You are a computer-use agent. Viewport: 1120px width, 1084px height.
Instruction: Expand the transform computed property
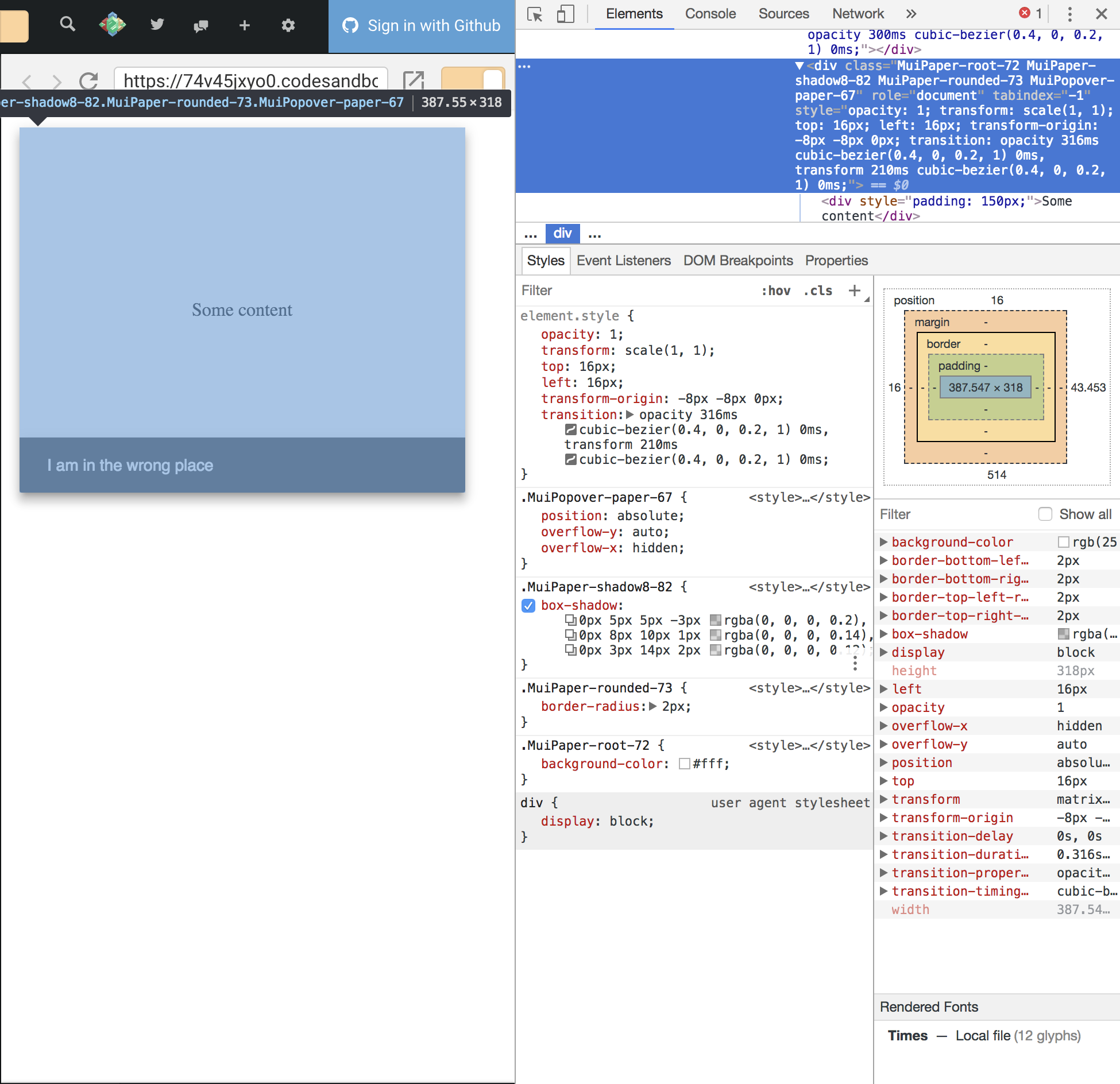884,799
